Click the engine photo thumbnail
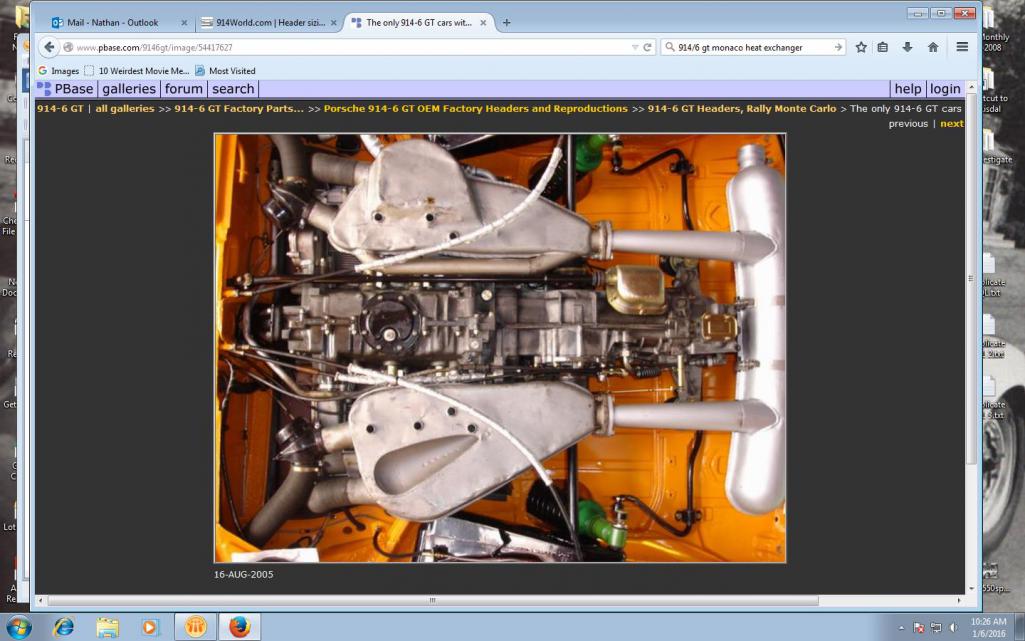The image size is (1025, 641). (x=500, y=348)
